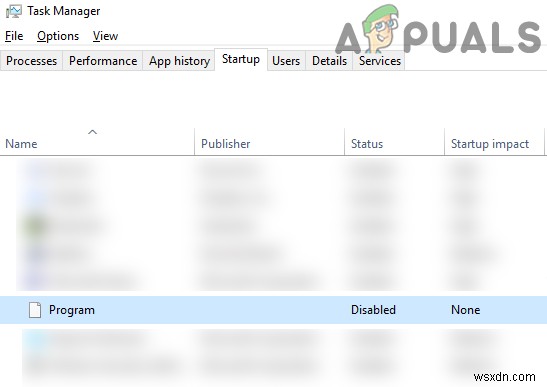Sort by the Startup impact column header
The width and height of the screenshot is (547, 387).
point(494,141)
